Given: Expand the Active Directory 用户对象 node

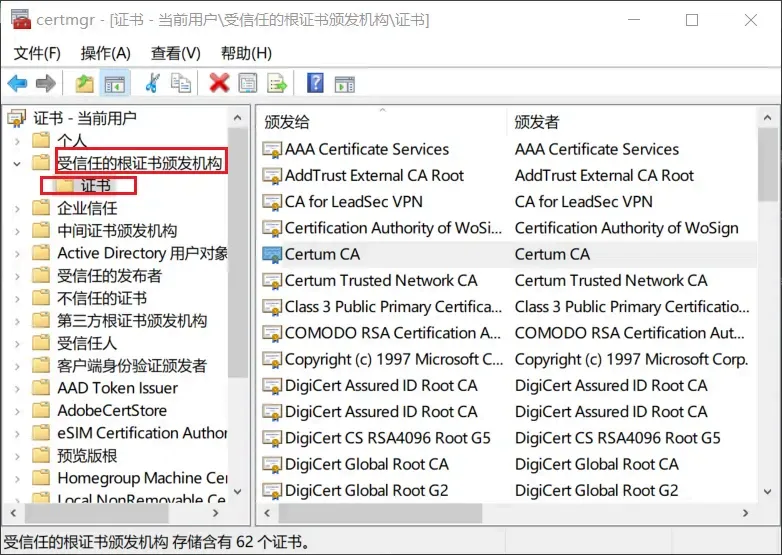Looking at the screenshot, I should [17, 253].
